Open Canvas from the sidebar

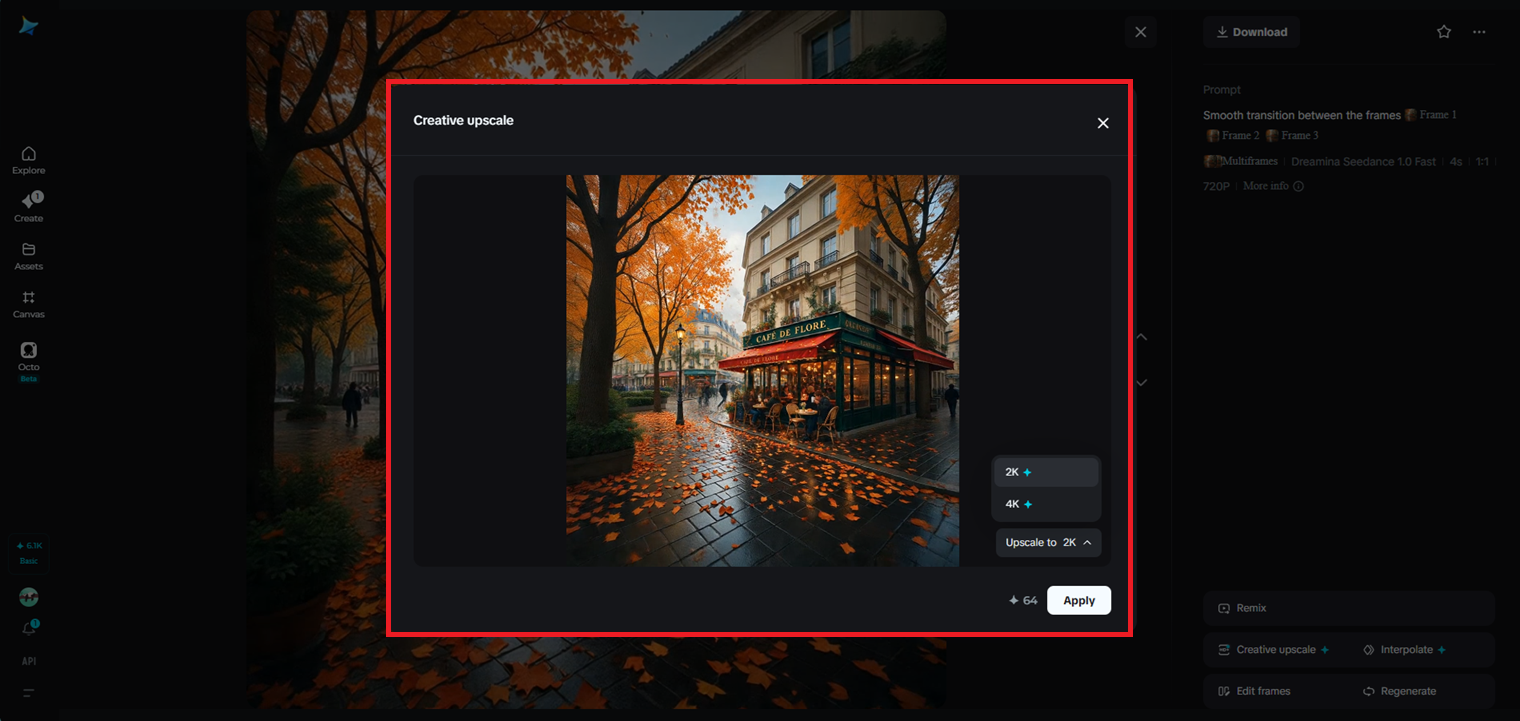point(29,304)
